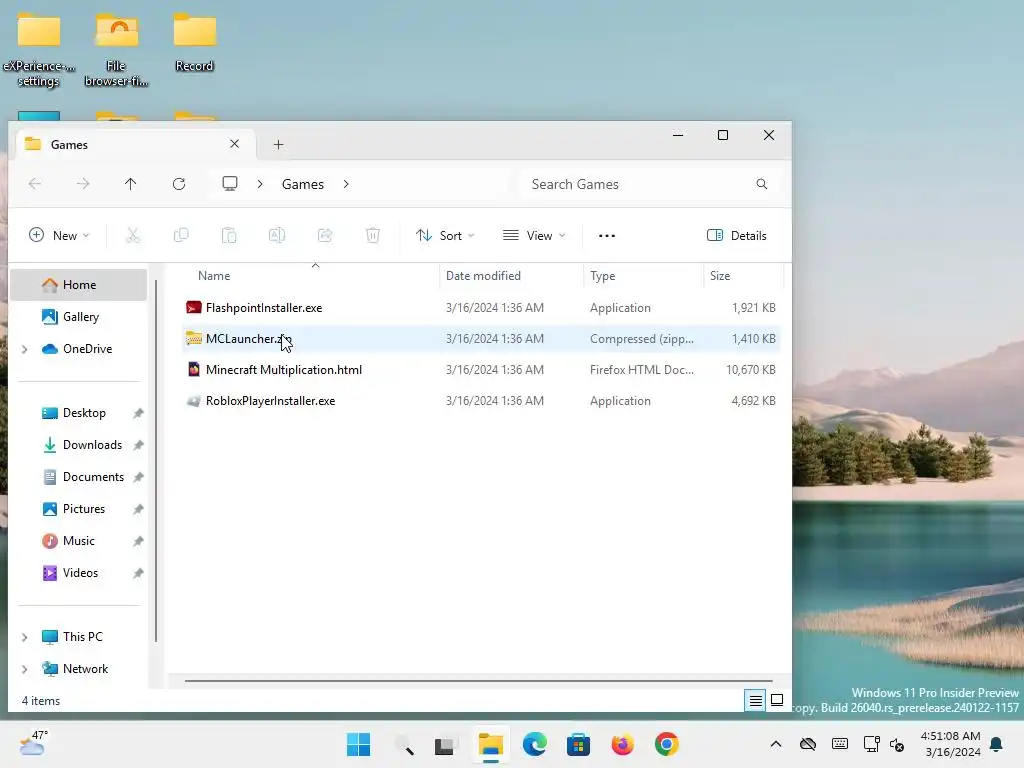Open Gallery in navigation pane
Screen dimensions: 1024x768
pos(78,317)
